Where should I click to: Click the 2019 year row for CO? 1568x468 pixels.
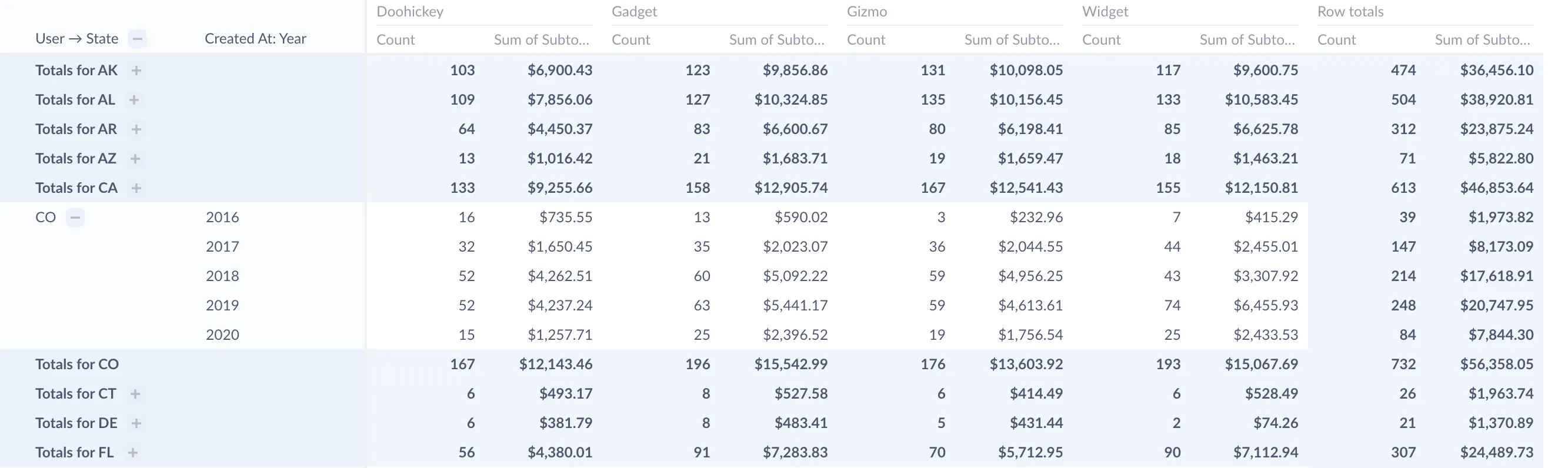point(222,306)
